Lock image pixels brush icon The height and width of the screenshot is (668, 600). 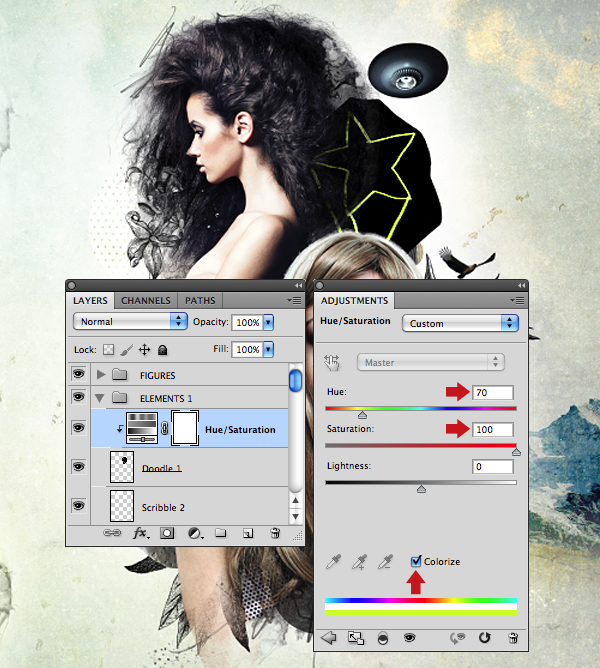tap(127, 350)
